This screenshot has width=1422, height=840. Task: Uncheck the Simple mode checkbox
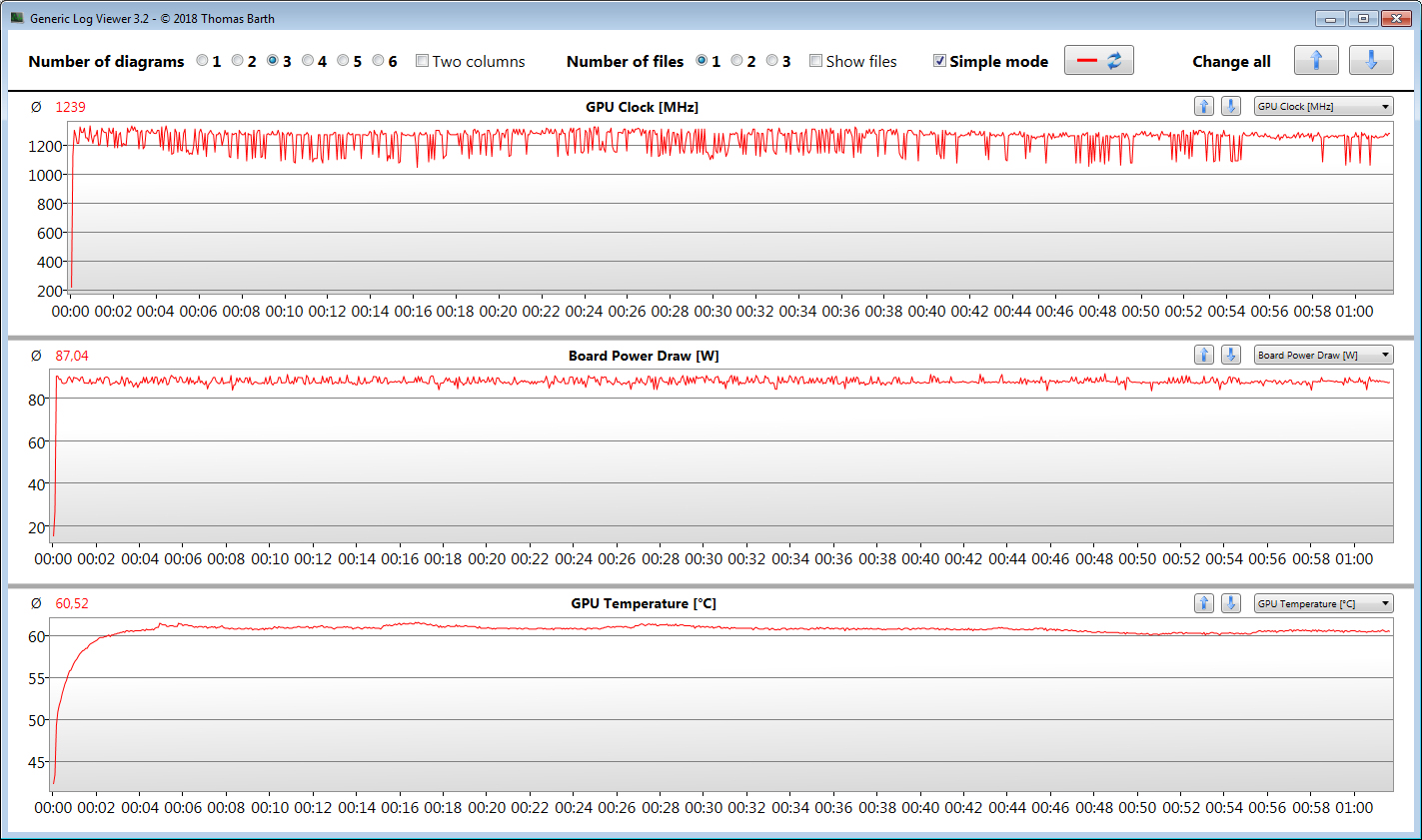pos(939,61)
